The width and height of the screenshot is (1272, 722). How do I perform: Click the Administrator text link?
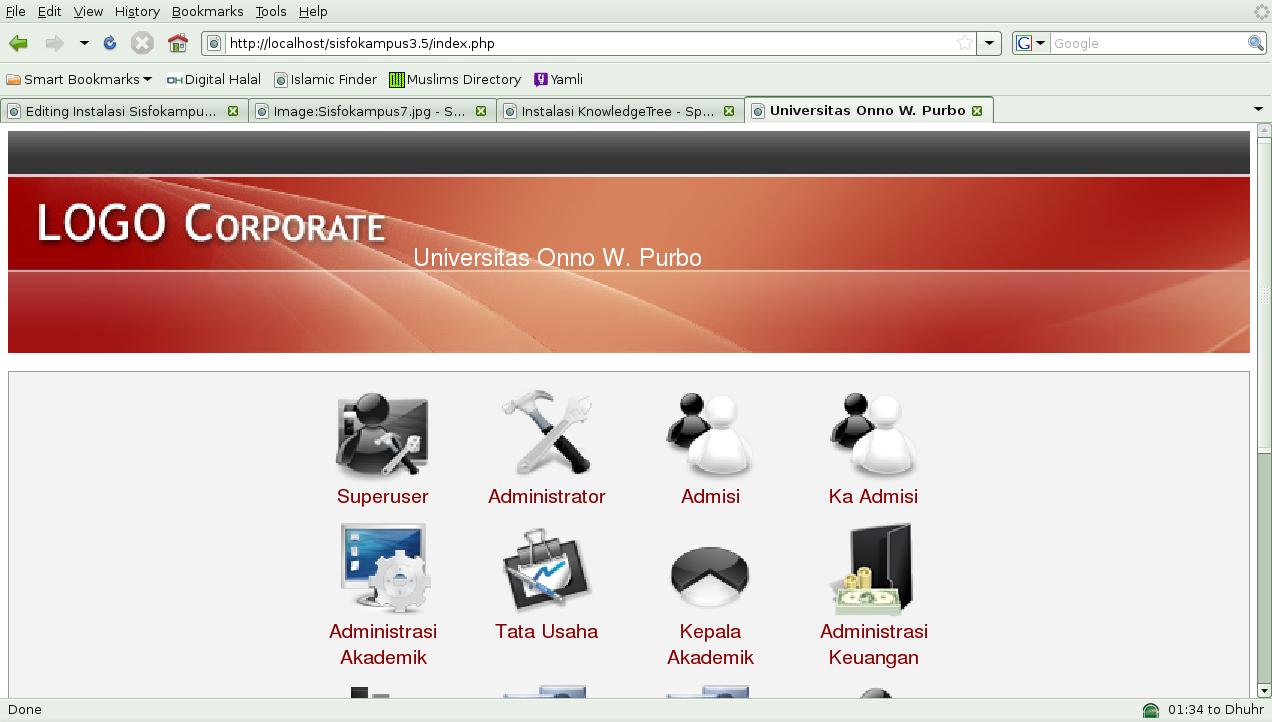pos(546,496)
